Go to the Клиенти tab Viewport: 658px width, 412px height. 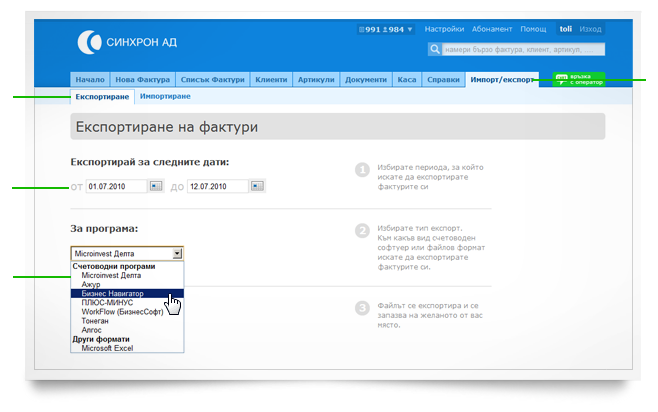(x=270, y=79)
